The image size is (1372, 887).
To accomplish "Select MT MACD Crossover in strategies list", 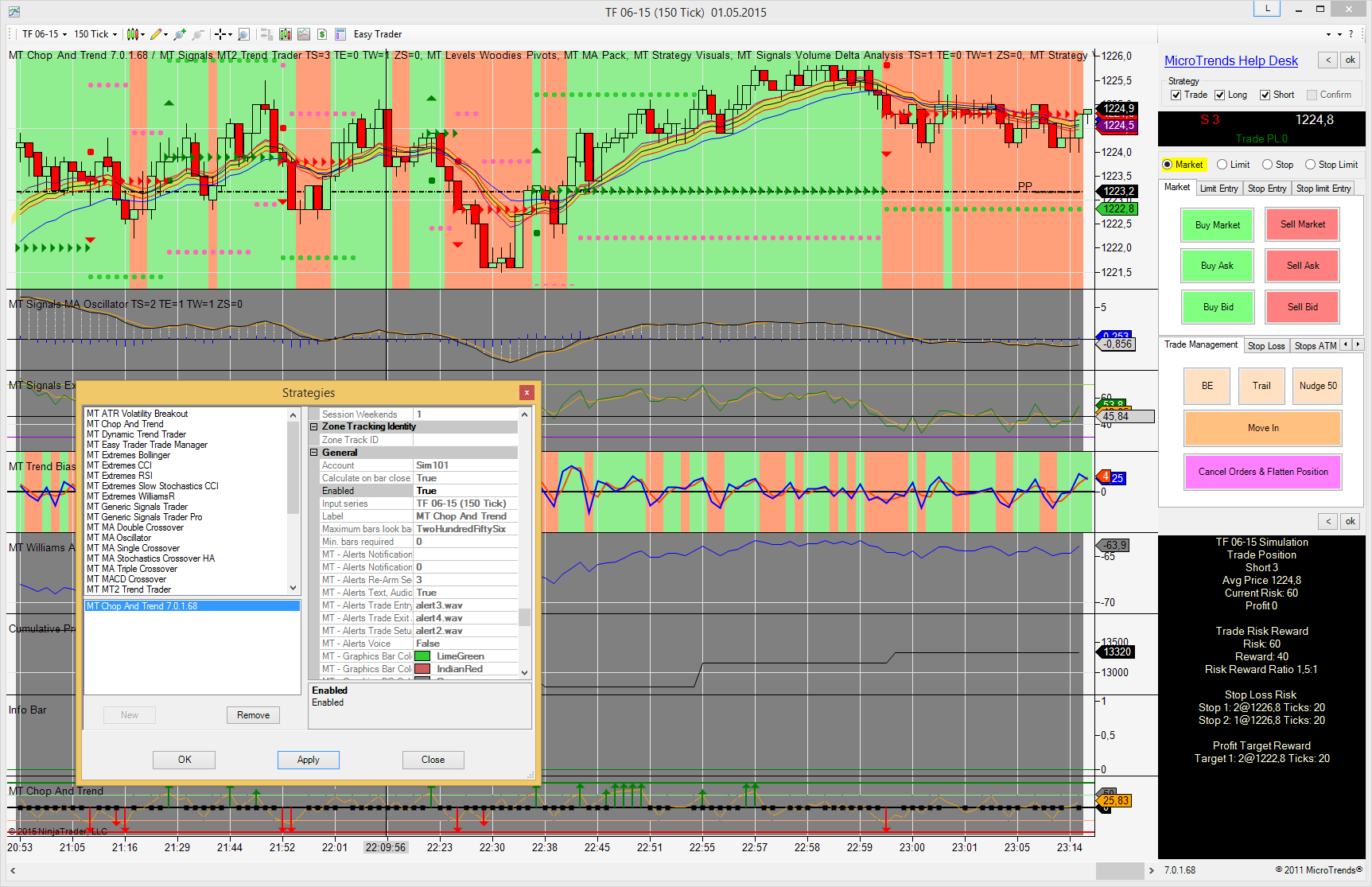I will click(126, 579).
